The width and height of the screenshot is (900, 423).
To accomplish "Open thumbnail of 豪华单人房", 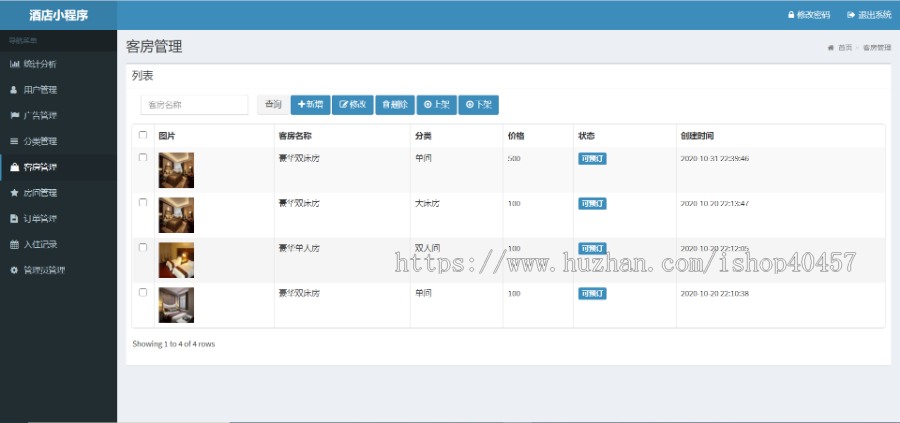I will pyautogui.click(x=176, y=260).
